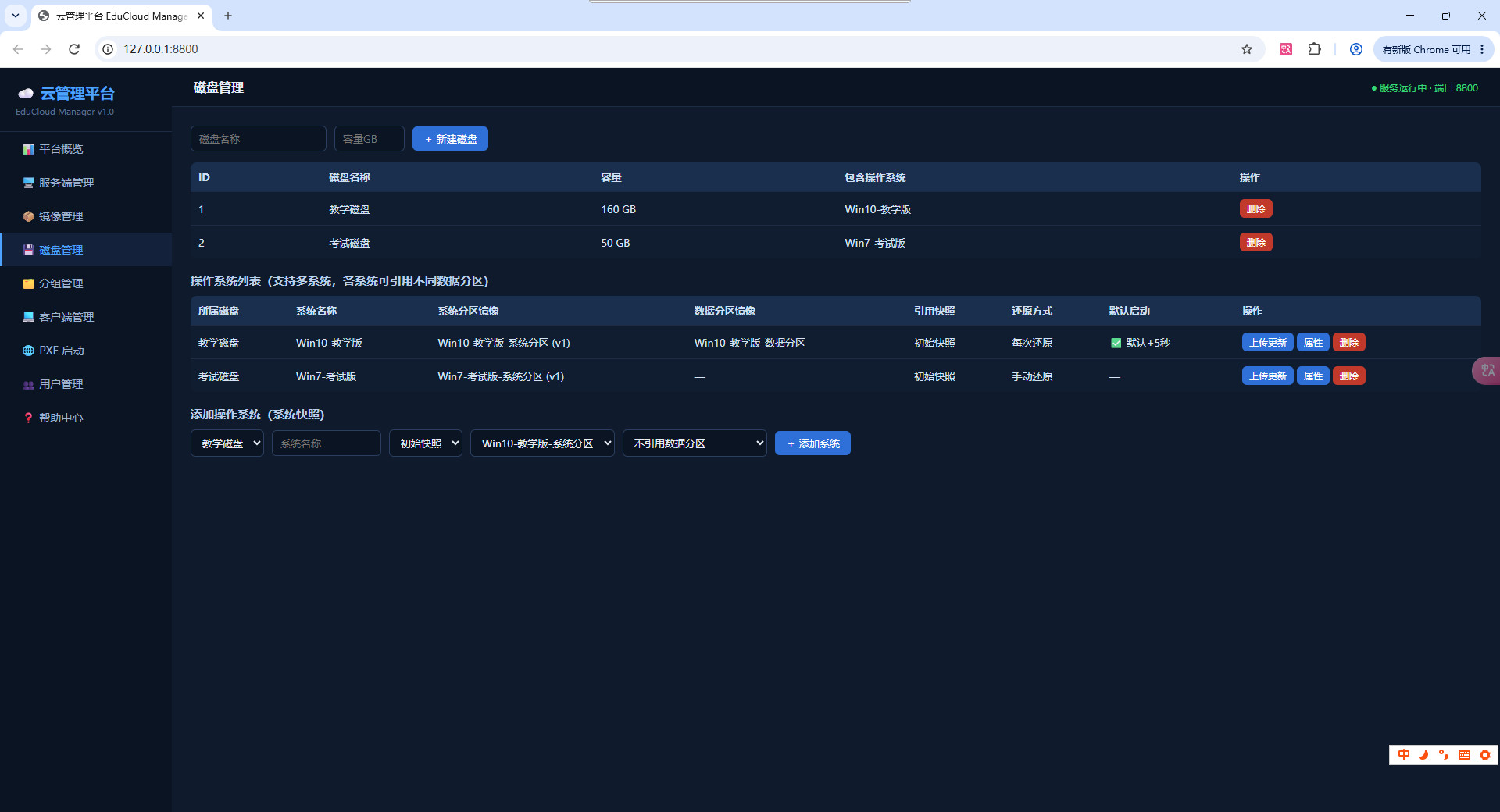Open a new browser tab
The image size is (1500, 812).
coord(228,16)
